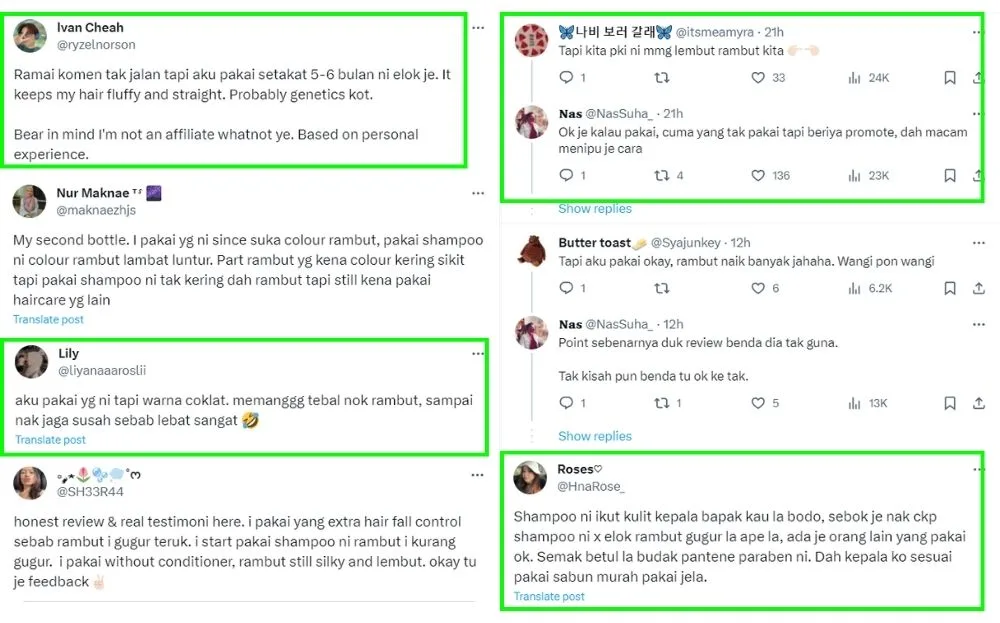1000x623 pixels.
Task: Show replies under Nas's 21h tweet
Action: 595,209
